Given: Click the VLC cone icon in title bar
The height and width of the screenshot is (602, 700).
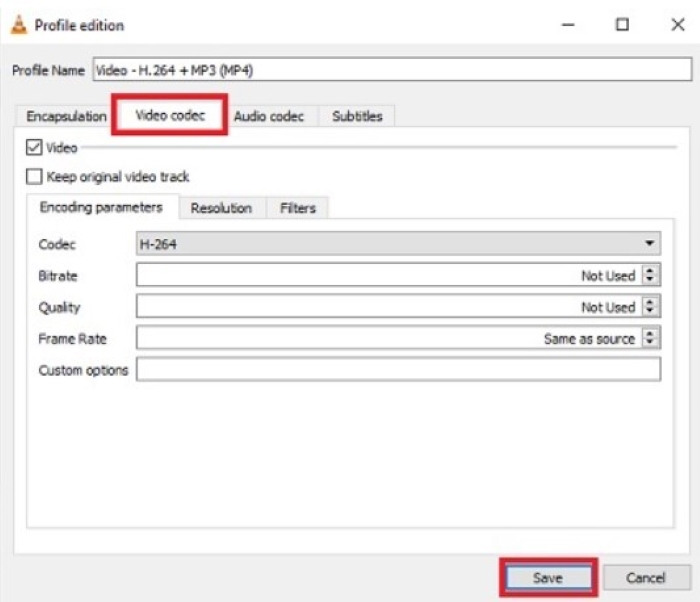Looking at the screenshot, I should [x=18, y=25].
